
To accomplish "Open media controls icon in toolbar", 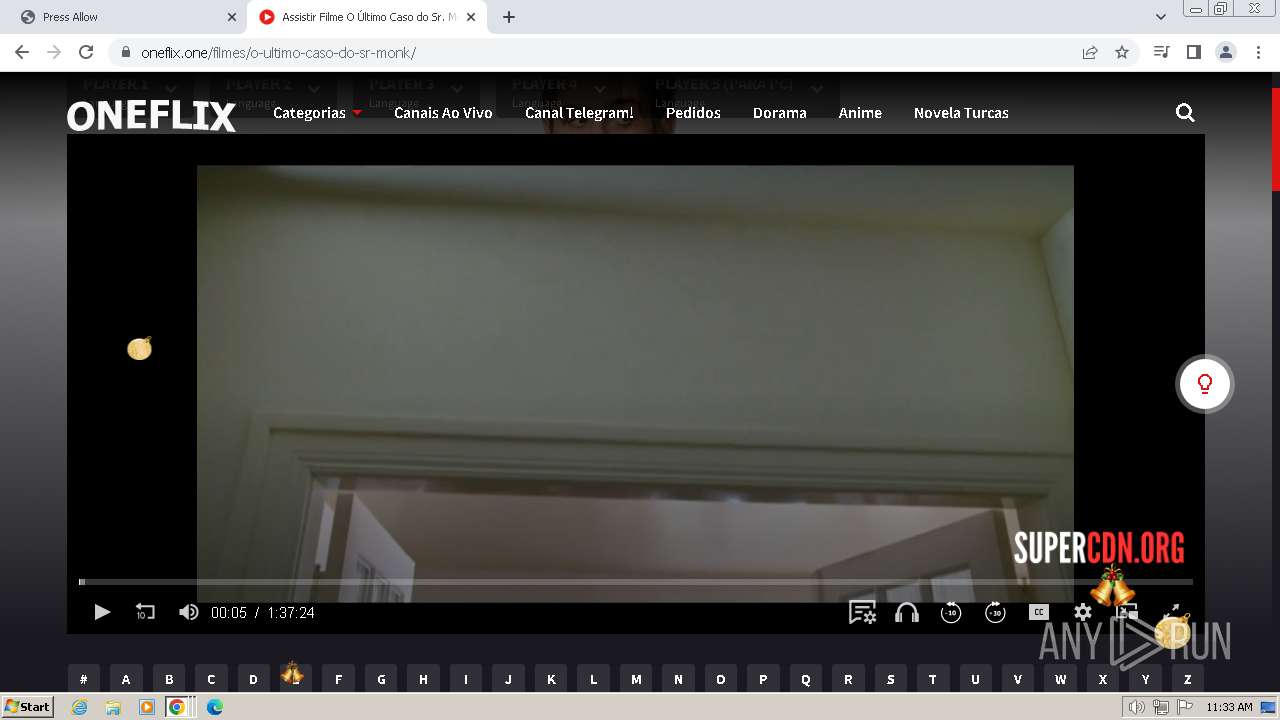I will [x=1161, y=52].
